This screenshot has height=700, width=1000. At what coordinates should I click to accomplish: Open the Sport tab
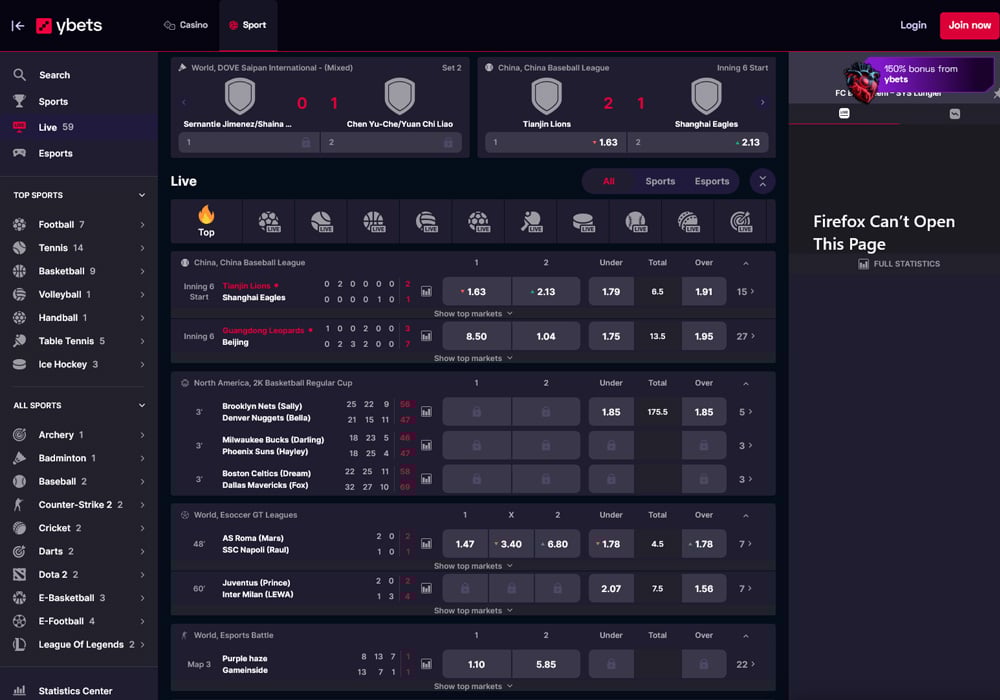point(248,25)
